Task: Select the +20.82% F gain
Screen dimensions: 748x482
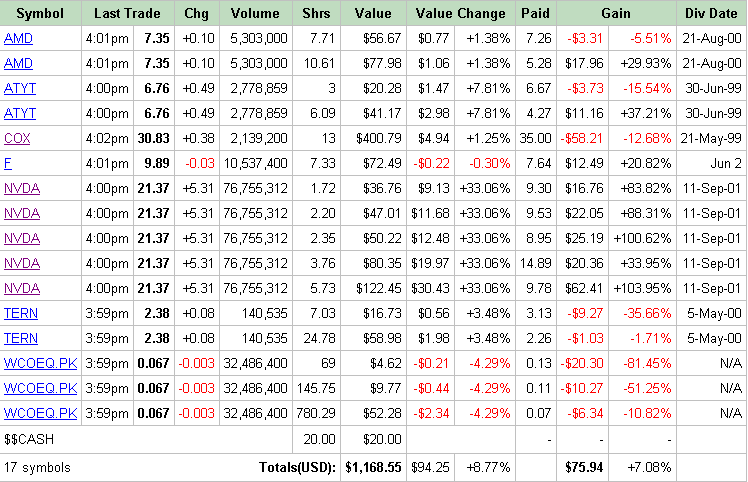Action: (x=646, y=163)
